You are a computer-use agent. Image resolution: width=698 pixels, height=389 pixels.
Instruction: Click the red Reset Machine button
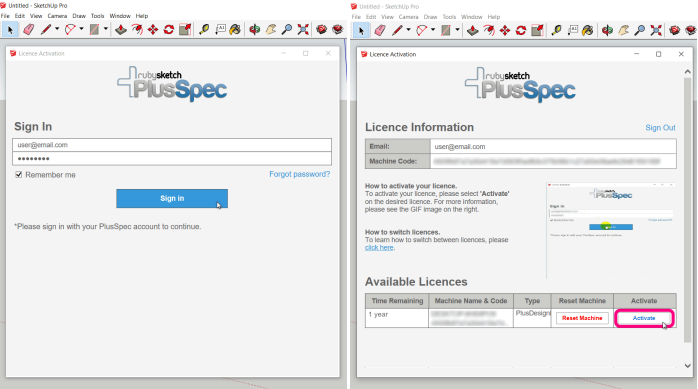coord(582,318)
